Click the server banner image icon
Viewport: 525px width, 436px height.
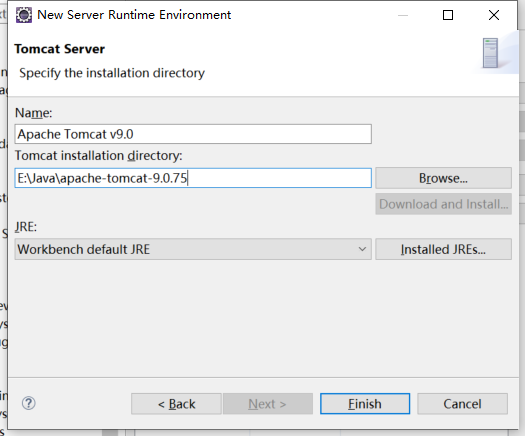pos(491,53)
